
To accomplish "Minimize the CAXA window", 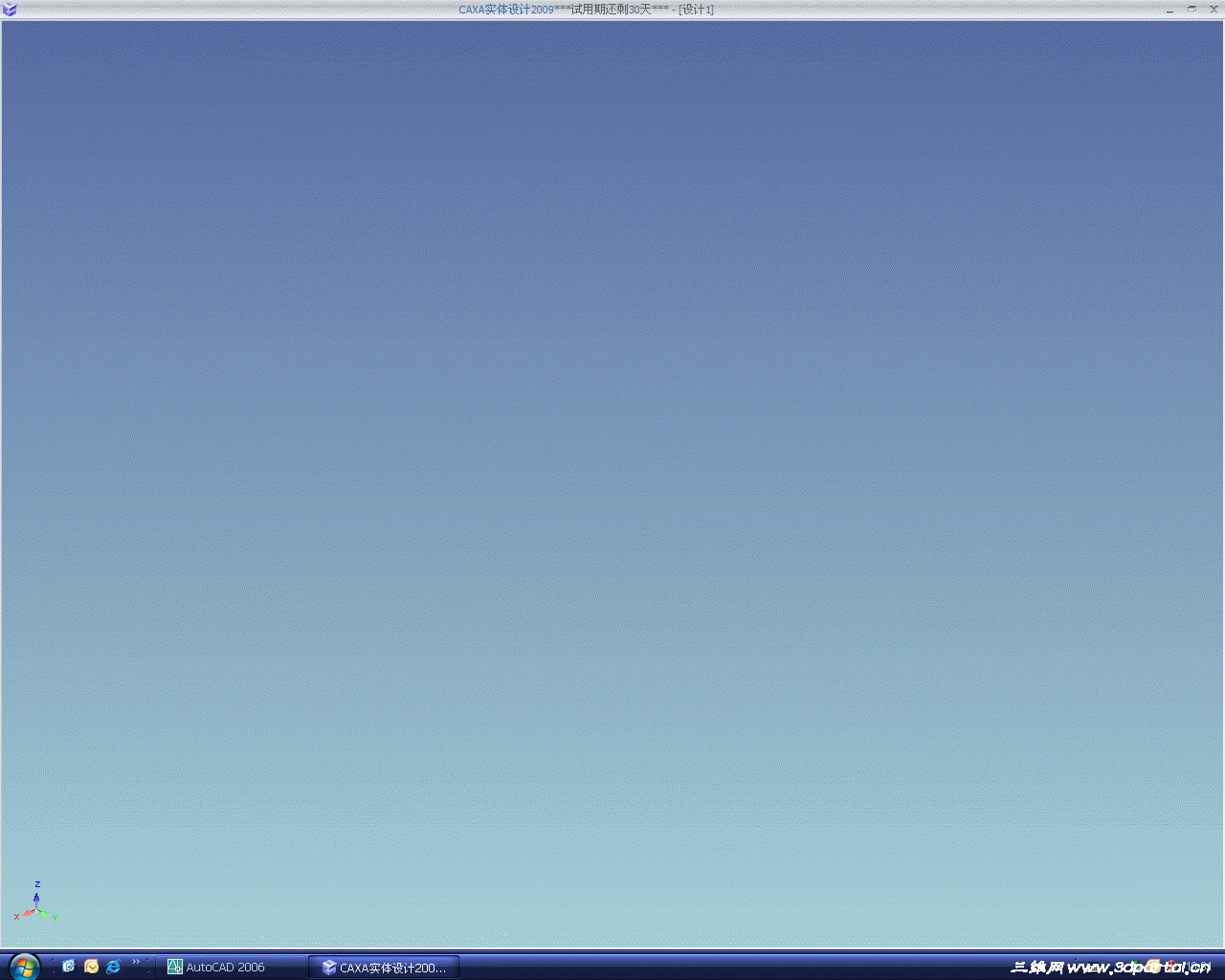I will point(1169,10).
